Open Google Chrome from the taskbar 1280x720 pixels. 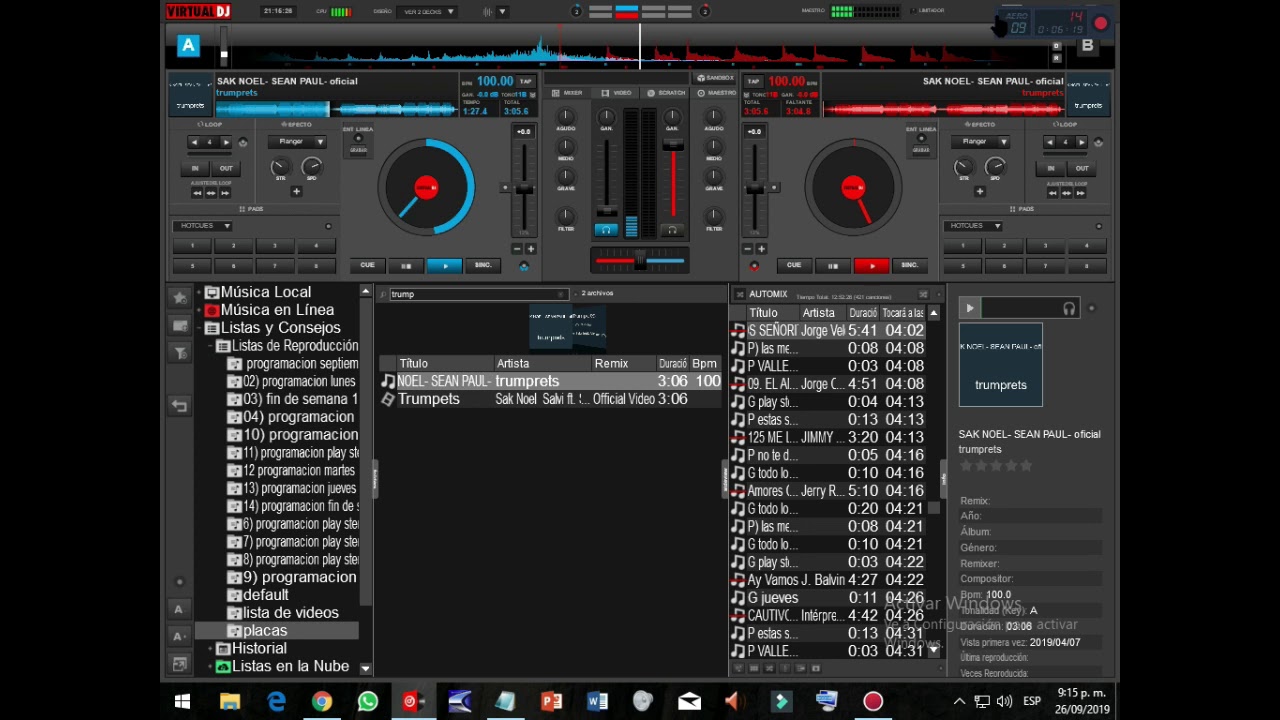click(x=321, y=701)
